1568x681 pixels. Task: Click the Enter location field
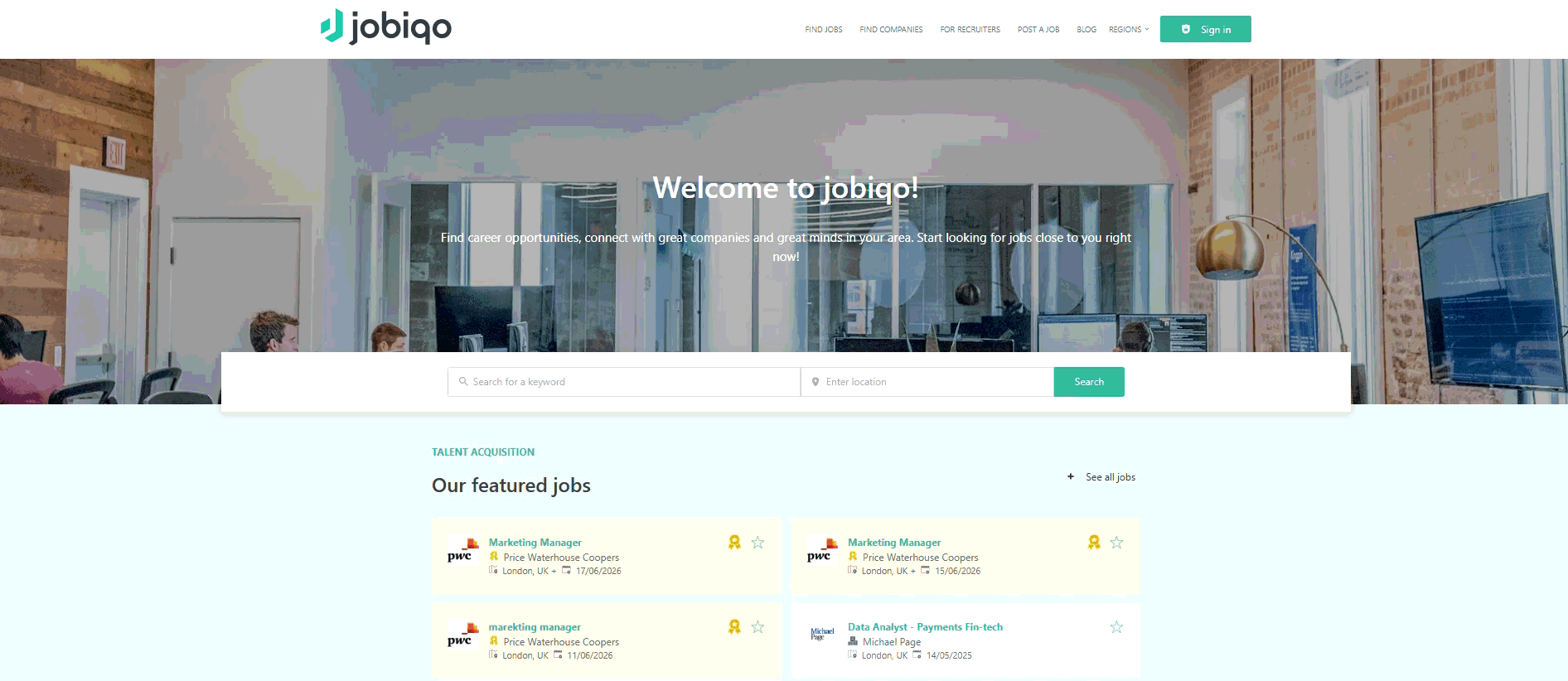(x=927, y=382)
